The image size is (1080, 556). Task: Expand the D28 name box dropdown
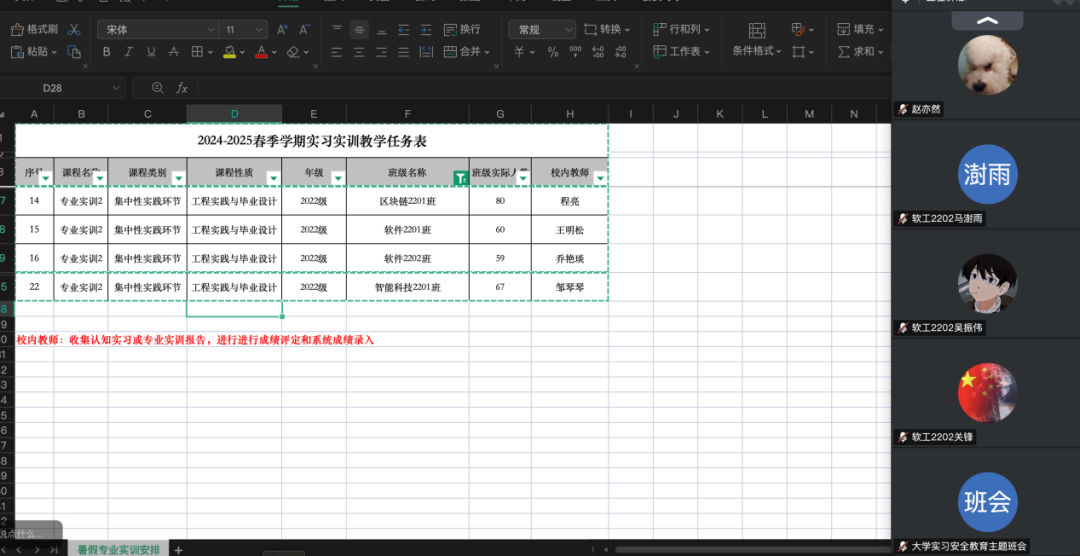[116, 88]
